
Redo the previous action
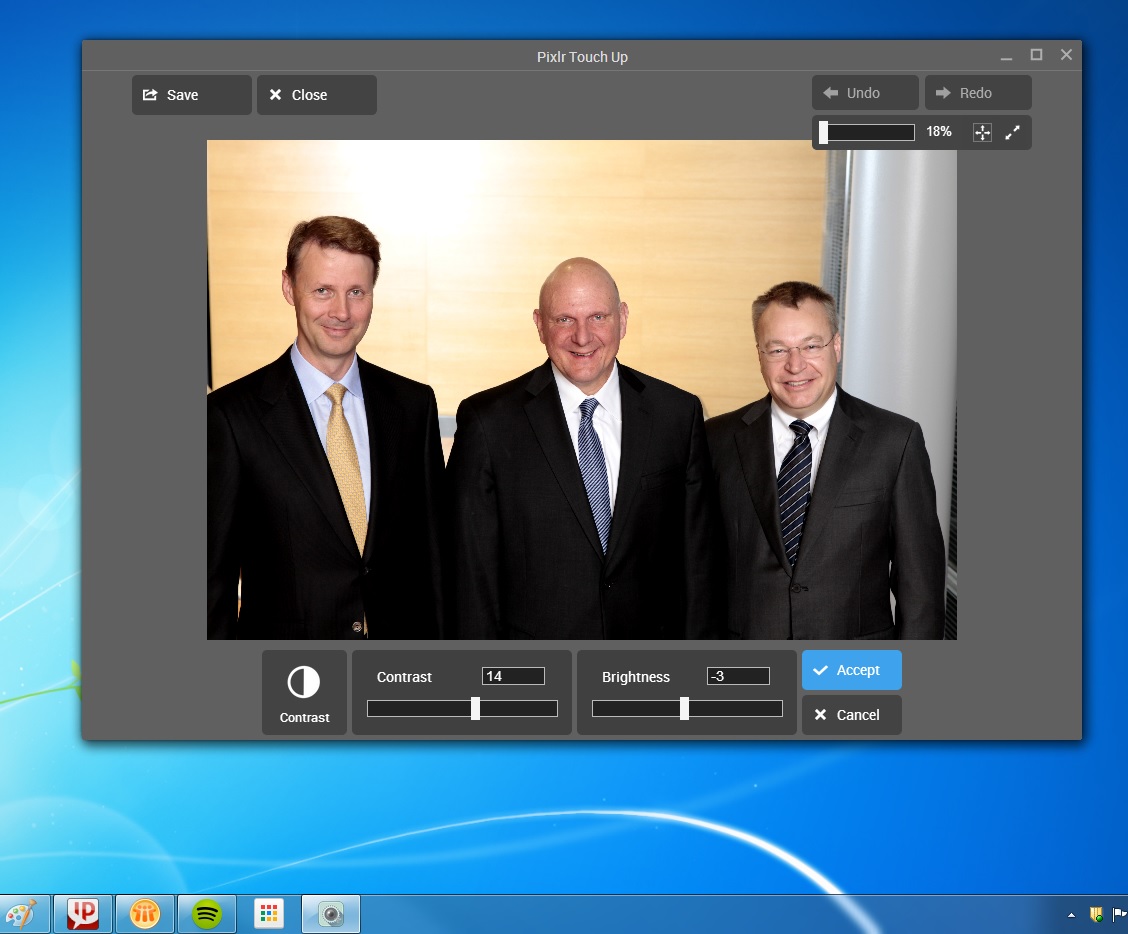(977, 93)
